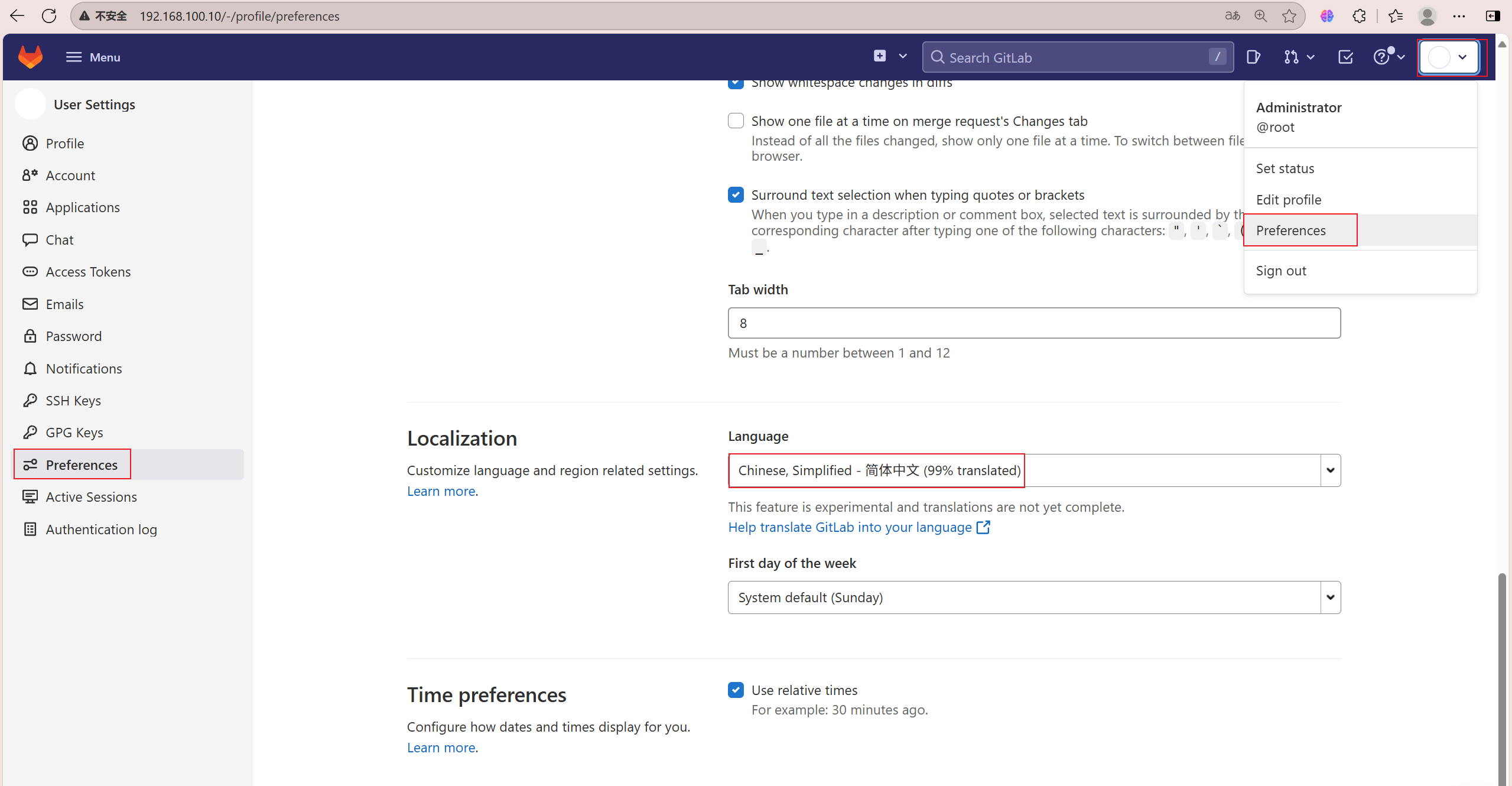Open SSH Keys in the sidebar

73,401
